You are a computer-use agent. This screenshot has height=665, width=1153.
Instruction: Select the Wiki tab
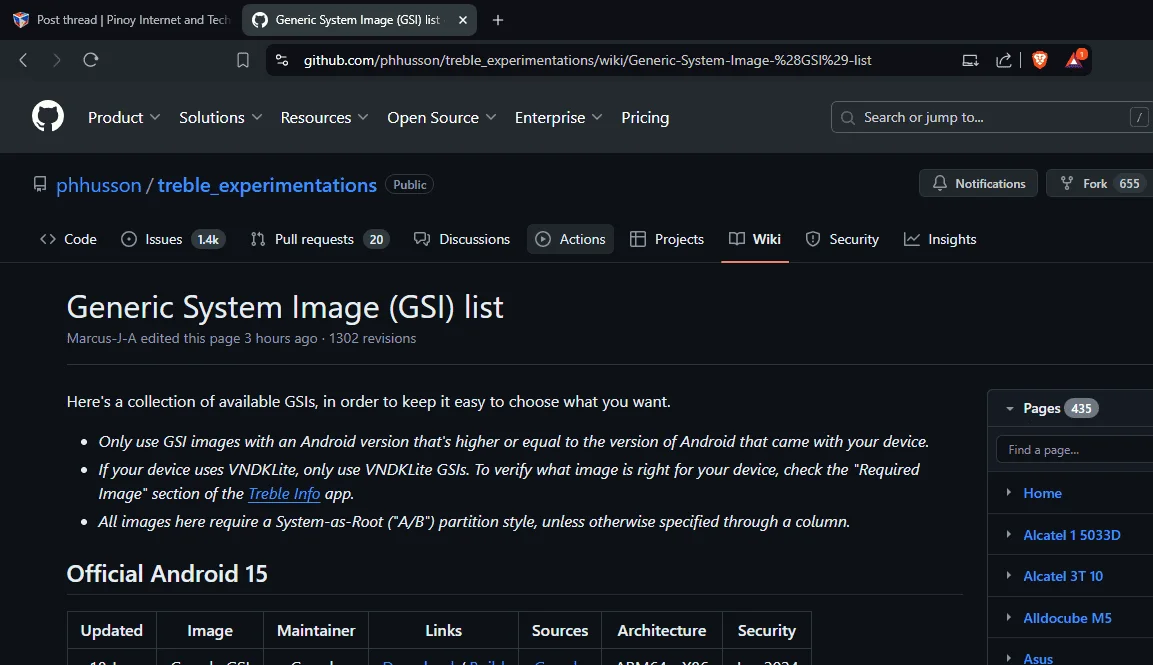click(x=755, y=239)
